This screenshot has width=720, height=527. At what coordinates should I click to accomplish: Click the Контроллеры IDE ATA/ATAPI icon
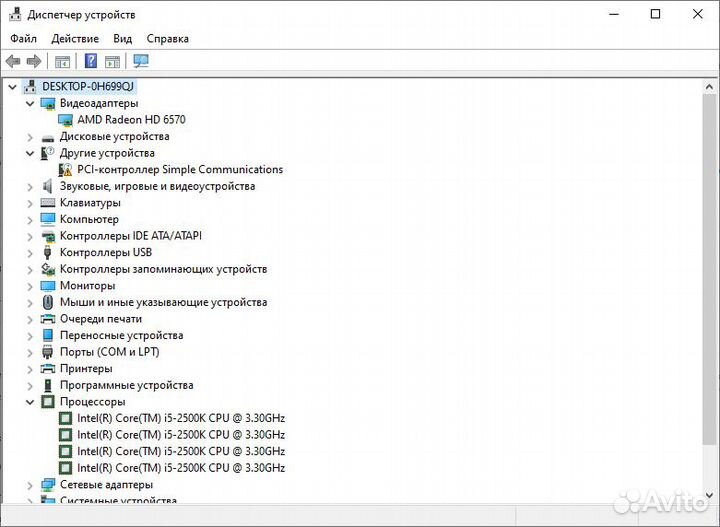click(48, 236)
